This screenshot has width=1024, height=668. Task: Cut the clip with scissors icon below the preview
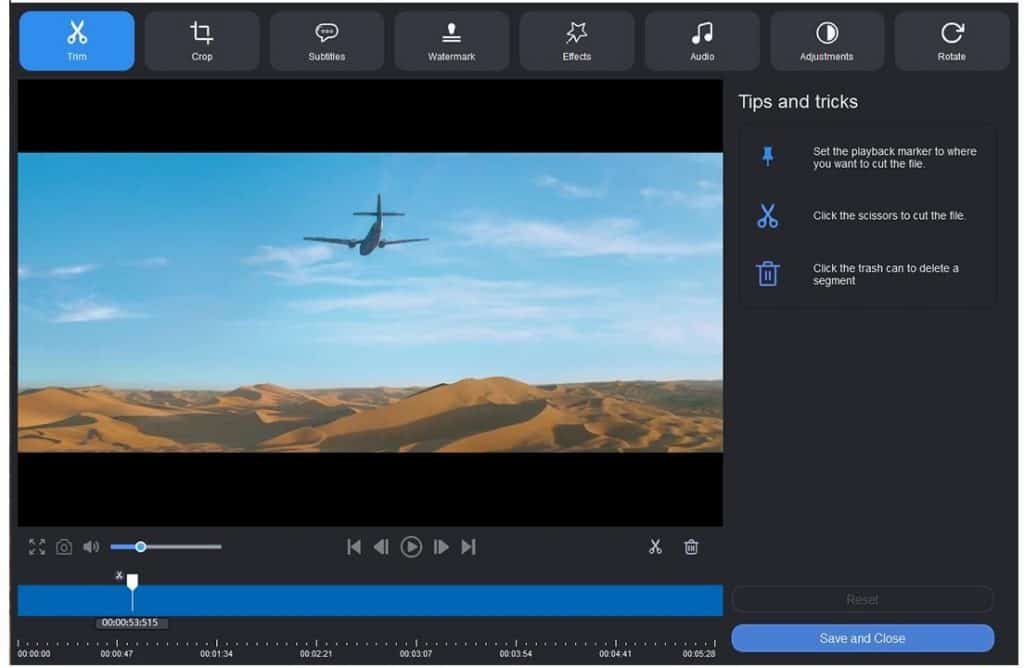(x=655, y=547)
